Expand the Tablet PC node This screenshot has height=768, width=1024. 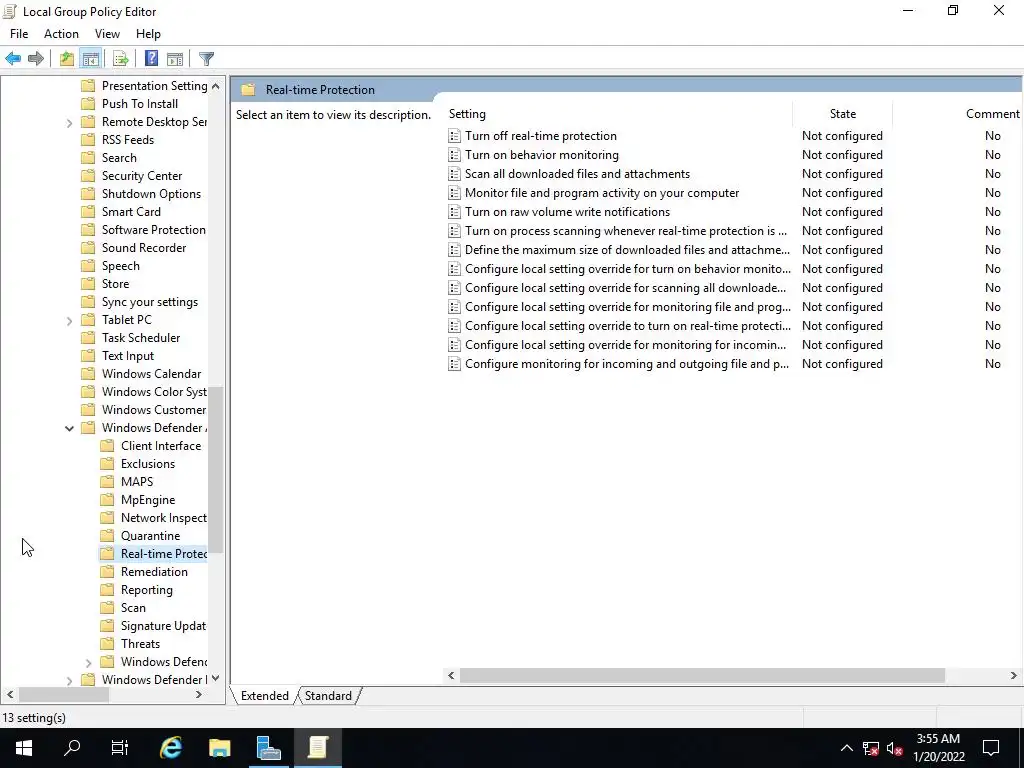(x=69, y=321)
